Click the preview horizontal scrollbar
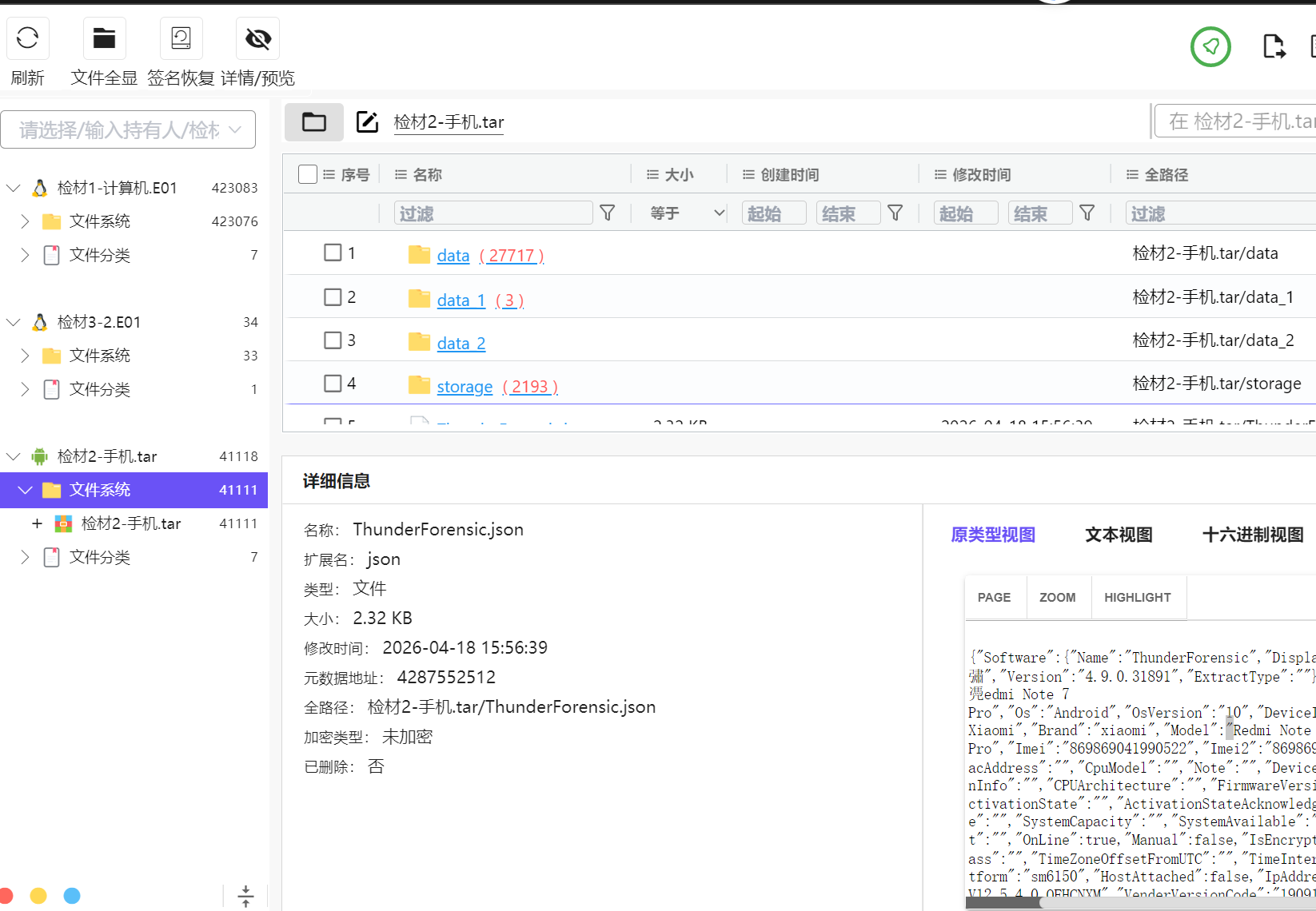The image size is (1316, 911). 1141,902
